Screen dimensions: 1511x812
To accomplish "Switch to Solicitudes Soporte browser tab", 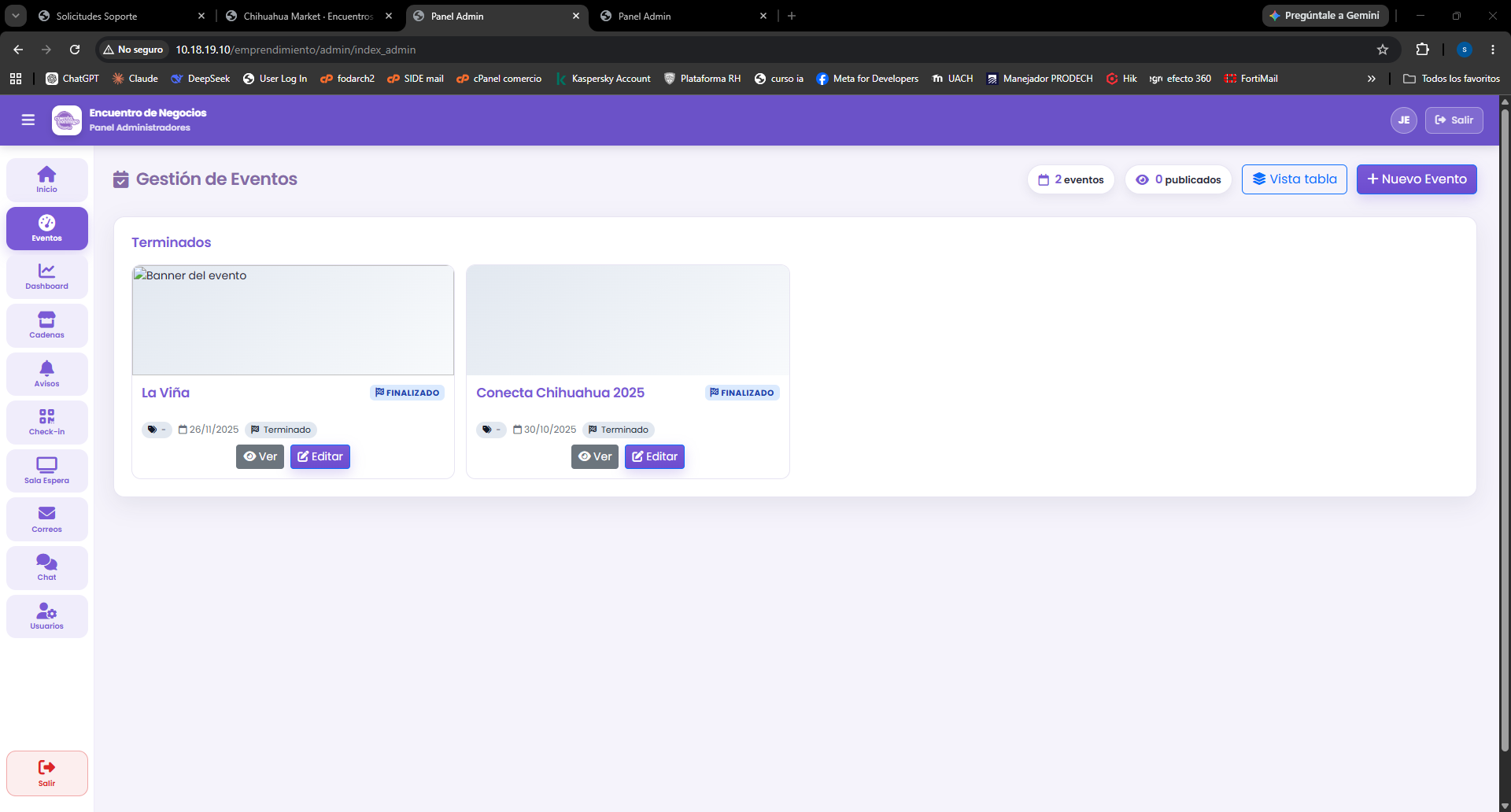I will tap(122, 16).
